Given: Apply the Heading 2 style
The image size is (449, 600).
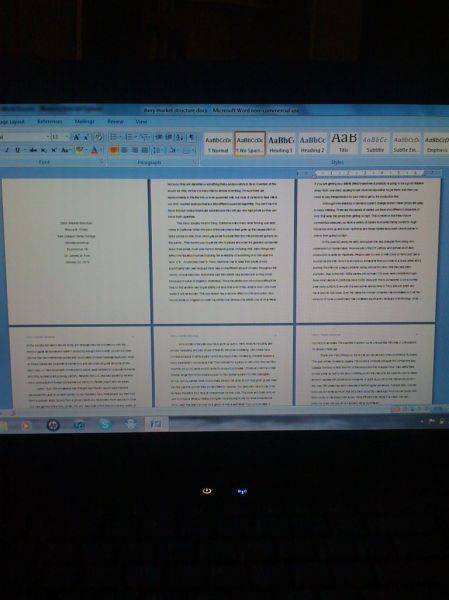Looking at the screenshot, I should 312,143.
